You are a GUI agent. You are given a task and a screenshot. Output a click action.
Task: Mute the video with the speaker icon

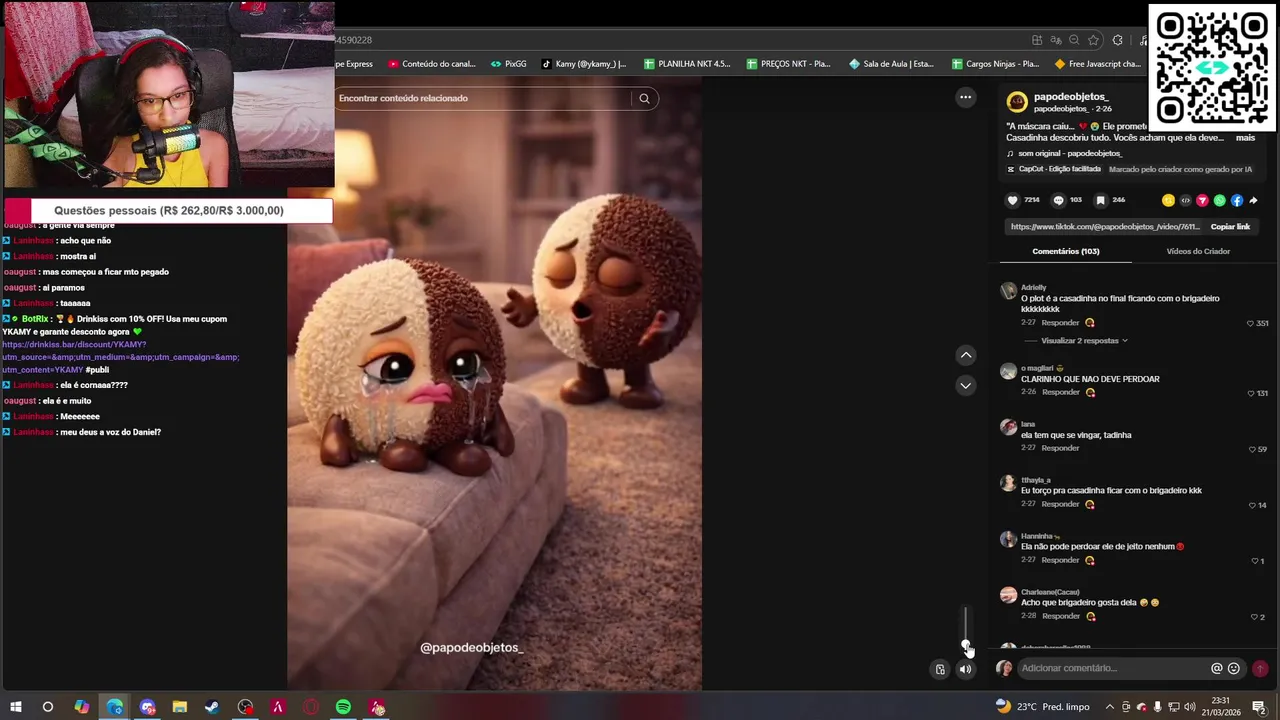(965, 669)
